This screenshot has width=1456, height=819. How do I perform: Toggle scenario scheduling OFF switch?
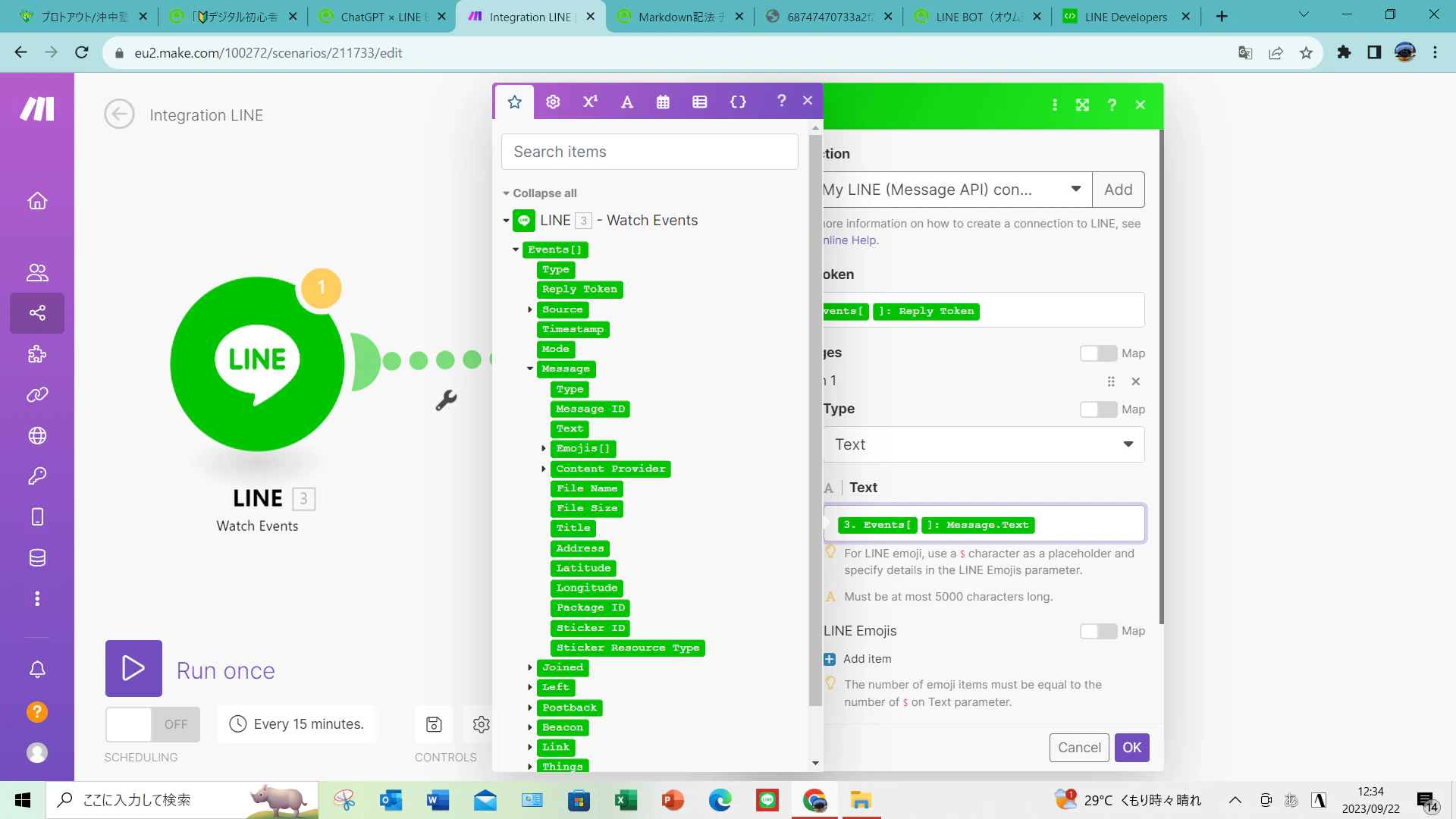click(x=152, y=724)
